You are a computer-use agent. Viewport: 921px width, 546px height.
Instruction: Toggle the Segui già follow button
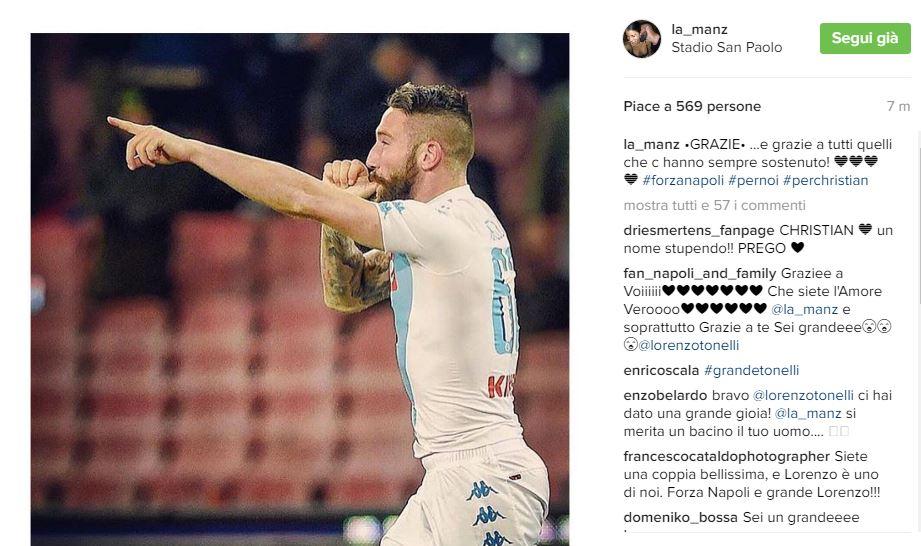[865, 38]
